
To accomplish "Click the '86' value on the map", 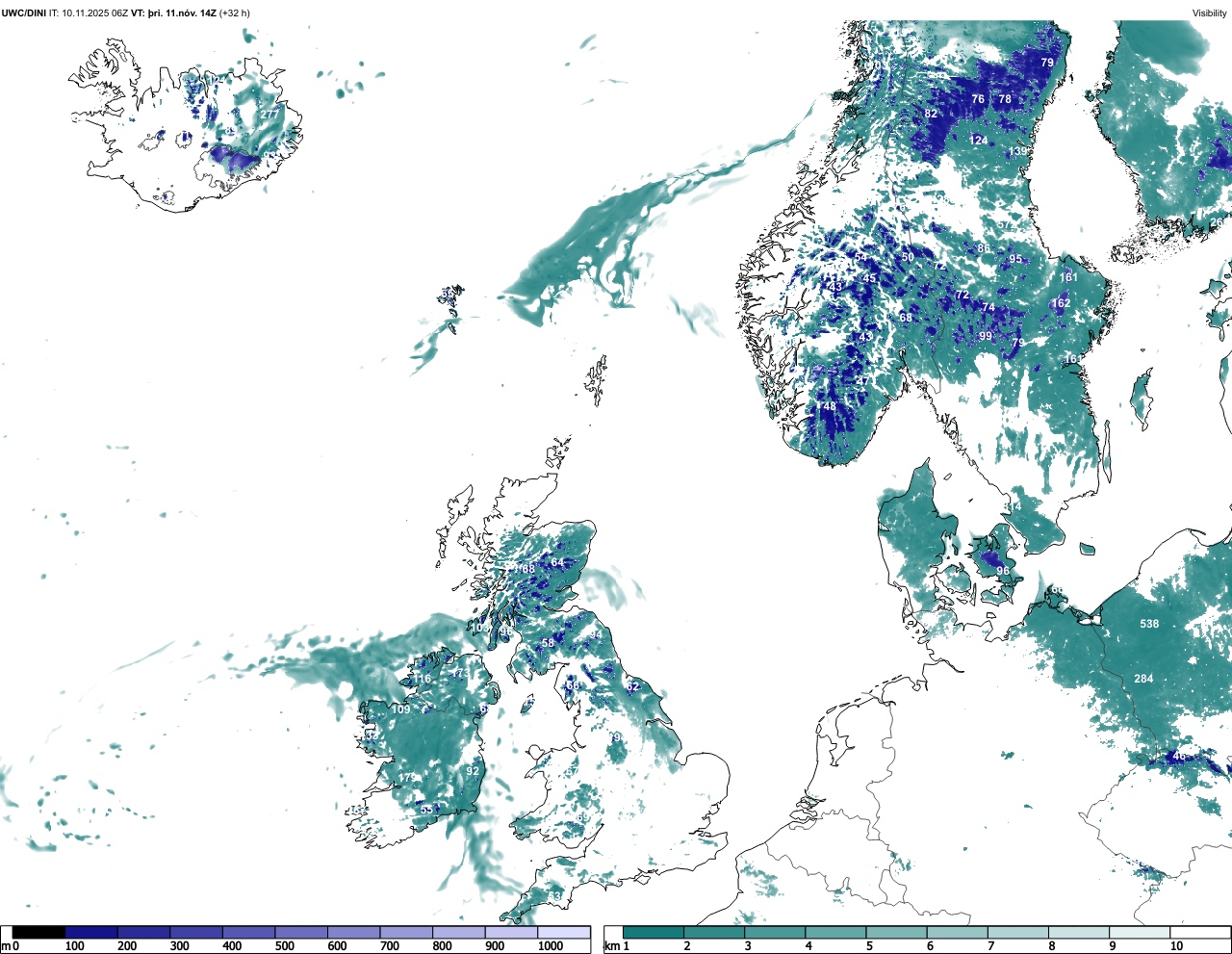I will pyautogui.click(x=984, y=248).
